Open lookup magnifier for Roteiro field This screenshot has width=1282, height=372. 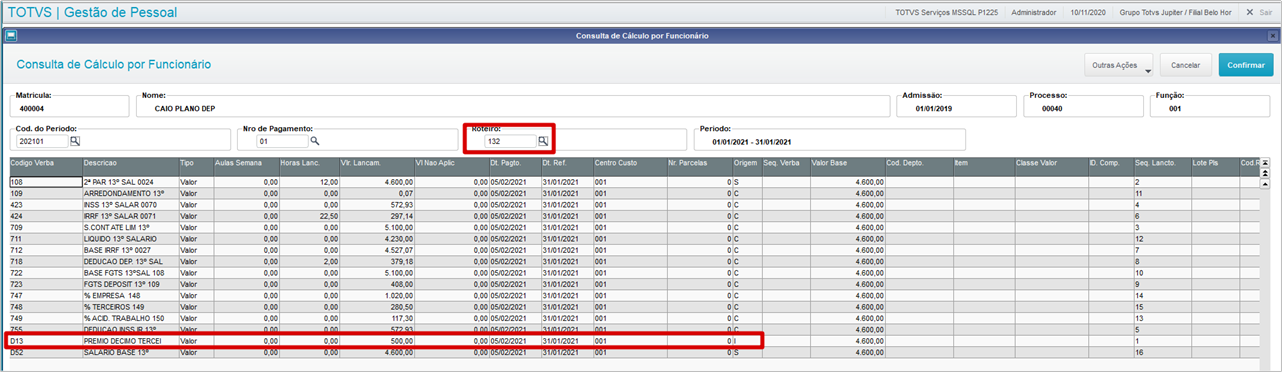point(543,142)
